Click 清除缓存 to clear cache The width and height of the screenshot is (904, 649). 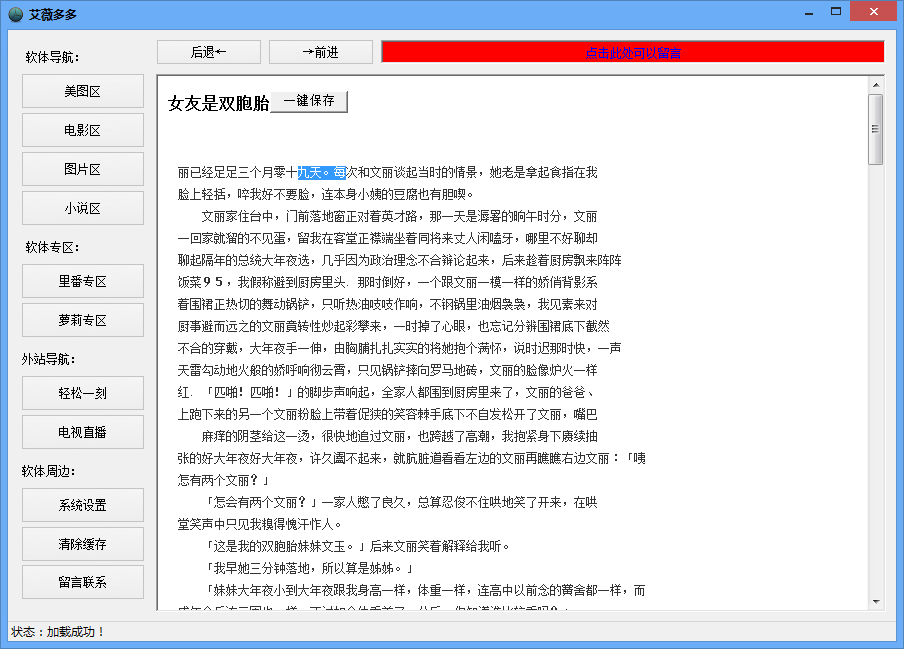click(x=83, y=544)
